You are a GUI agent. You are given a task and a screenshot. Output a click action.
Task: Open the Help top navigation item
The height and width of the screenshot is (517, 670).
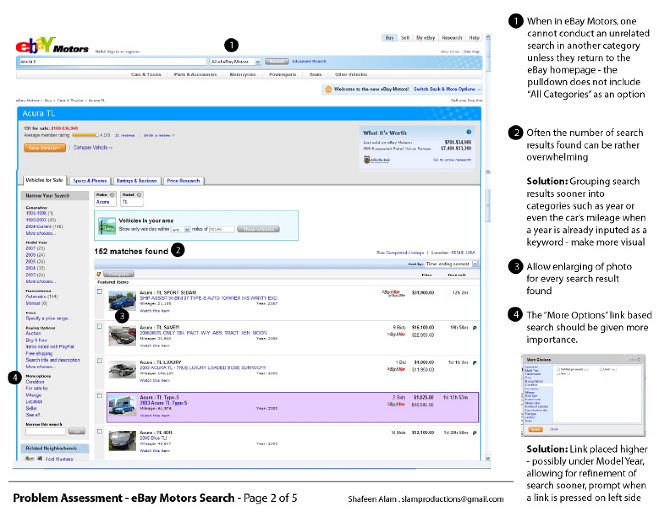(x=474, y=38)
